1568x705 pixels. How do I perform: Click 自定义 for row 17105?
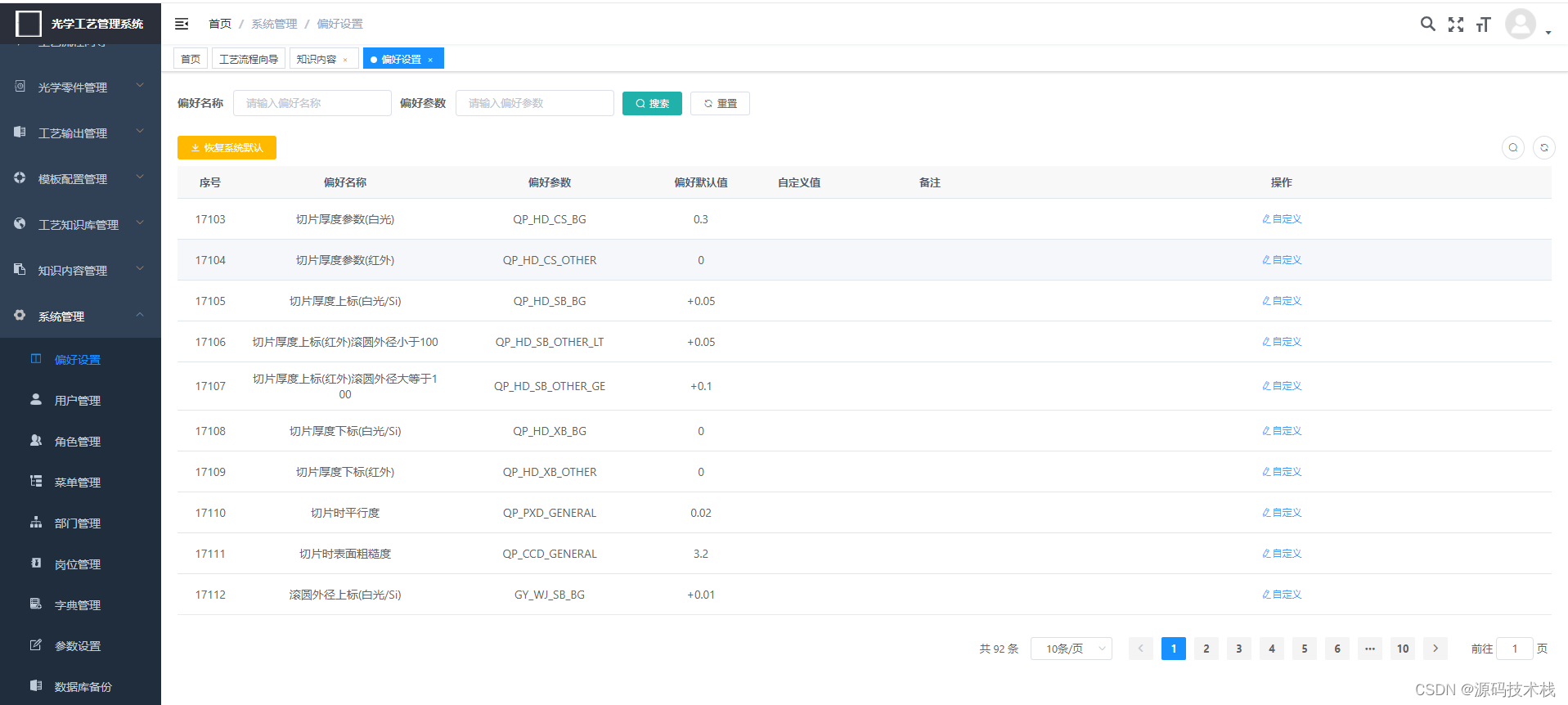pyautogui.click(x=1282, y=301)
